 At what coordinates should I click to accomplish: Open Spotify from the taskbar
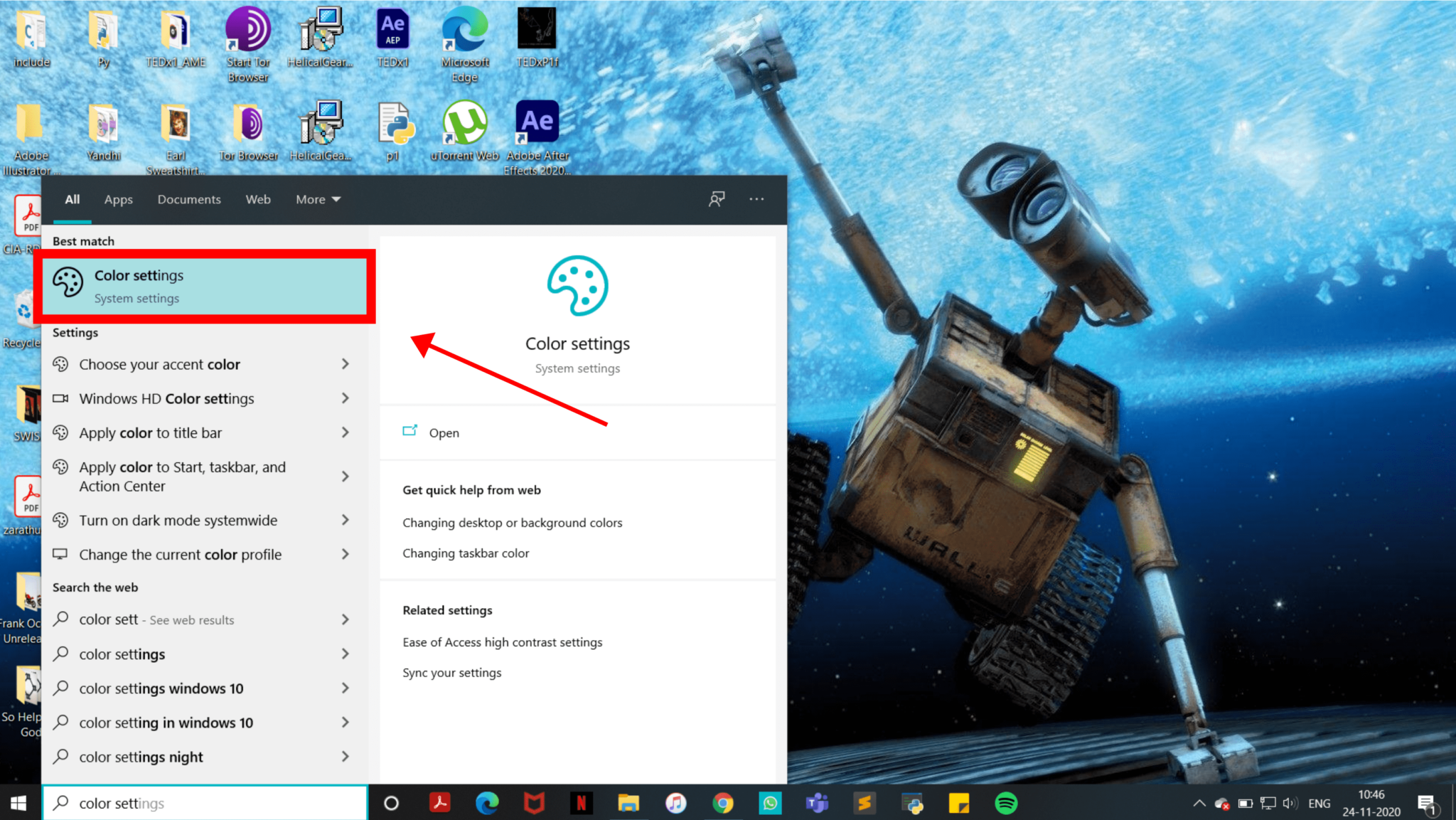pyautogui.click(x=1006, y=804)
